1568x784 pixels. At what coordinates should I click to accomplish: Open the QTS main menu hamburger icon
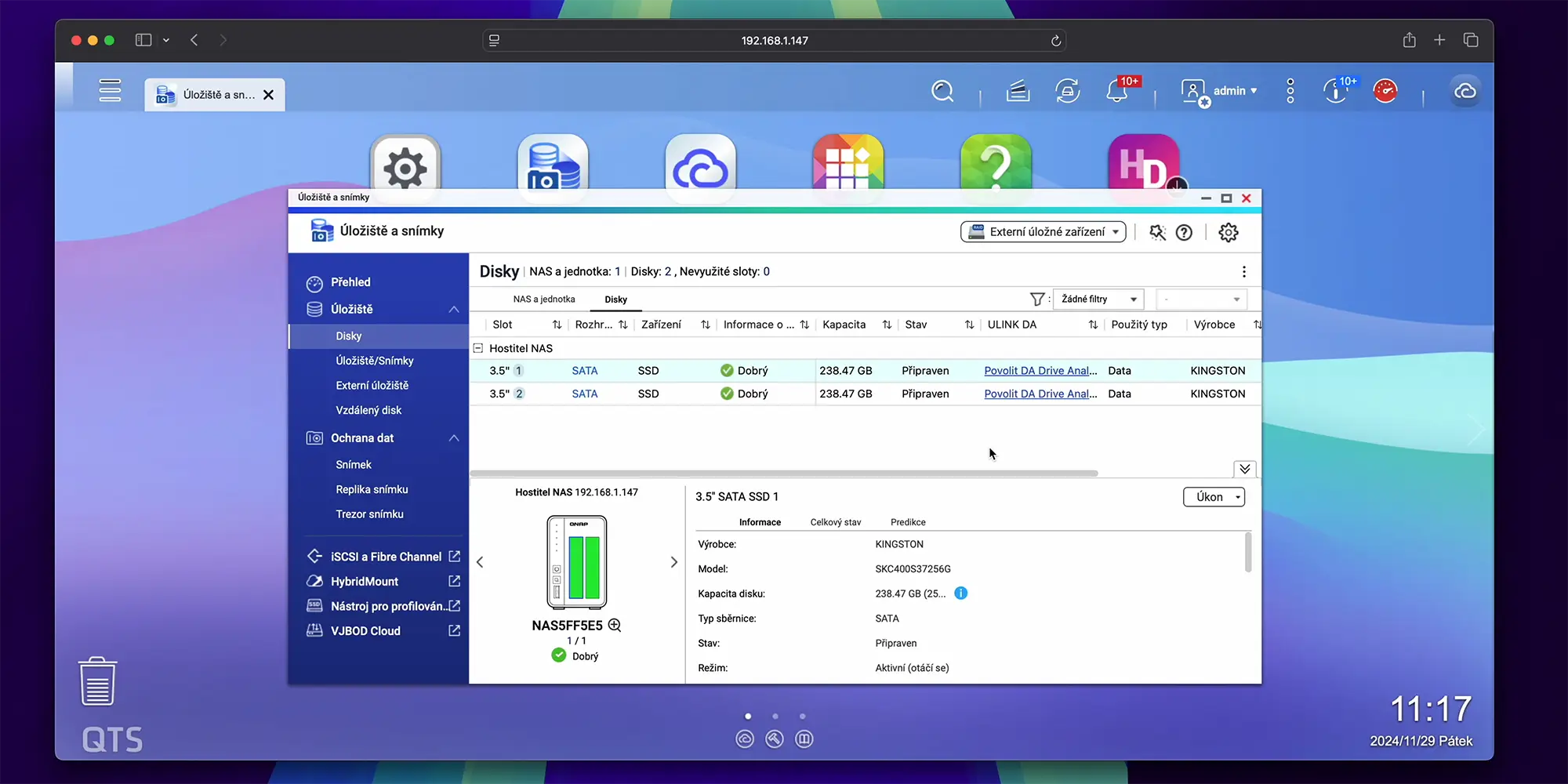[110, 91]
